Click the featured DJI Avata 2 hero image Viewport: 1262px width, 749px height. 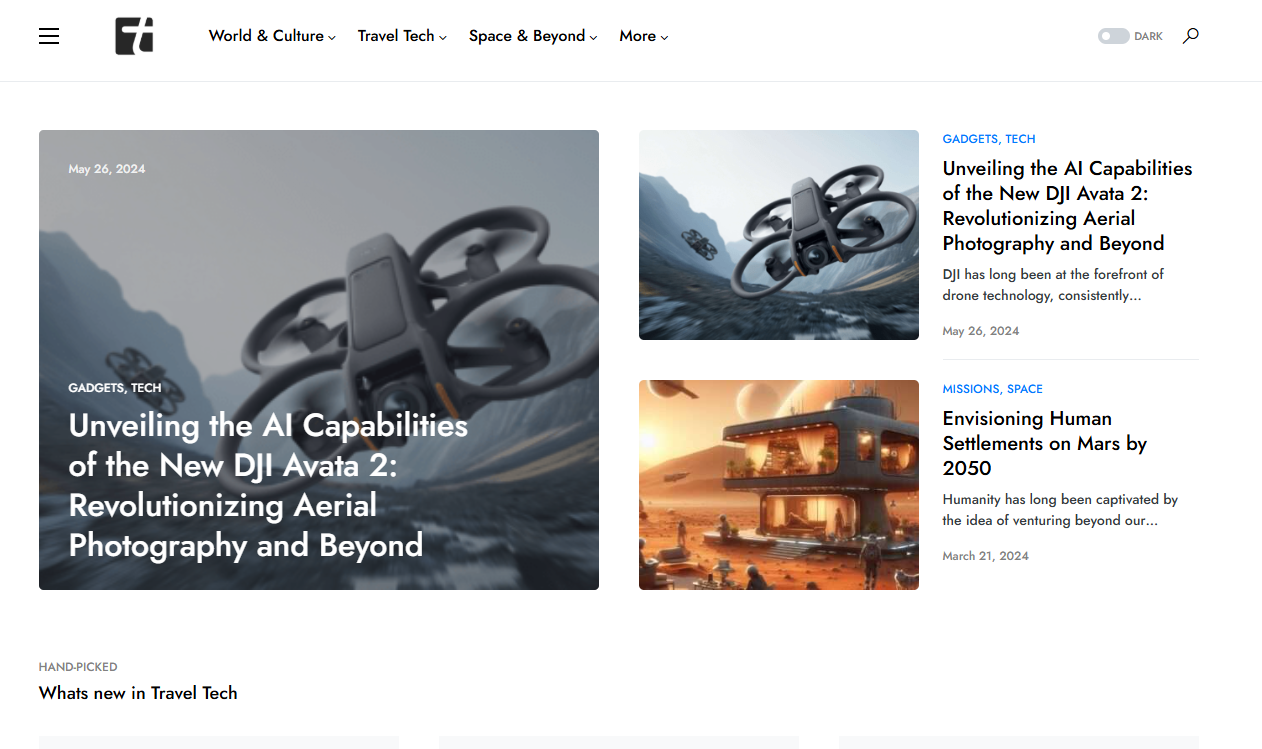pyautogui.click(x=318, y=358)
